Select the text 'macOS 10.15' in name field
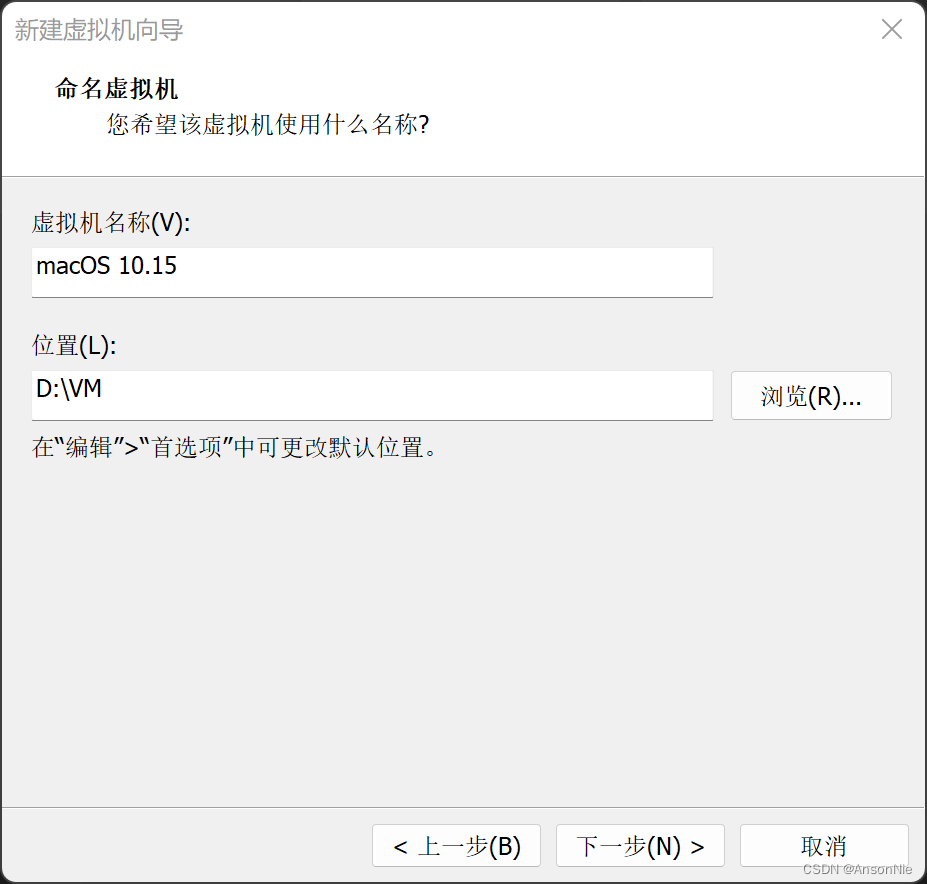The height and width of the screenshot is (884, 927). pyautogui.click(x=106, y=266)
